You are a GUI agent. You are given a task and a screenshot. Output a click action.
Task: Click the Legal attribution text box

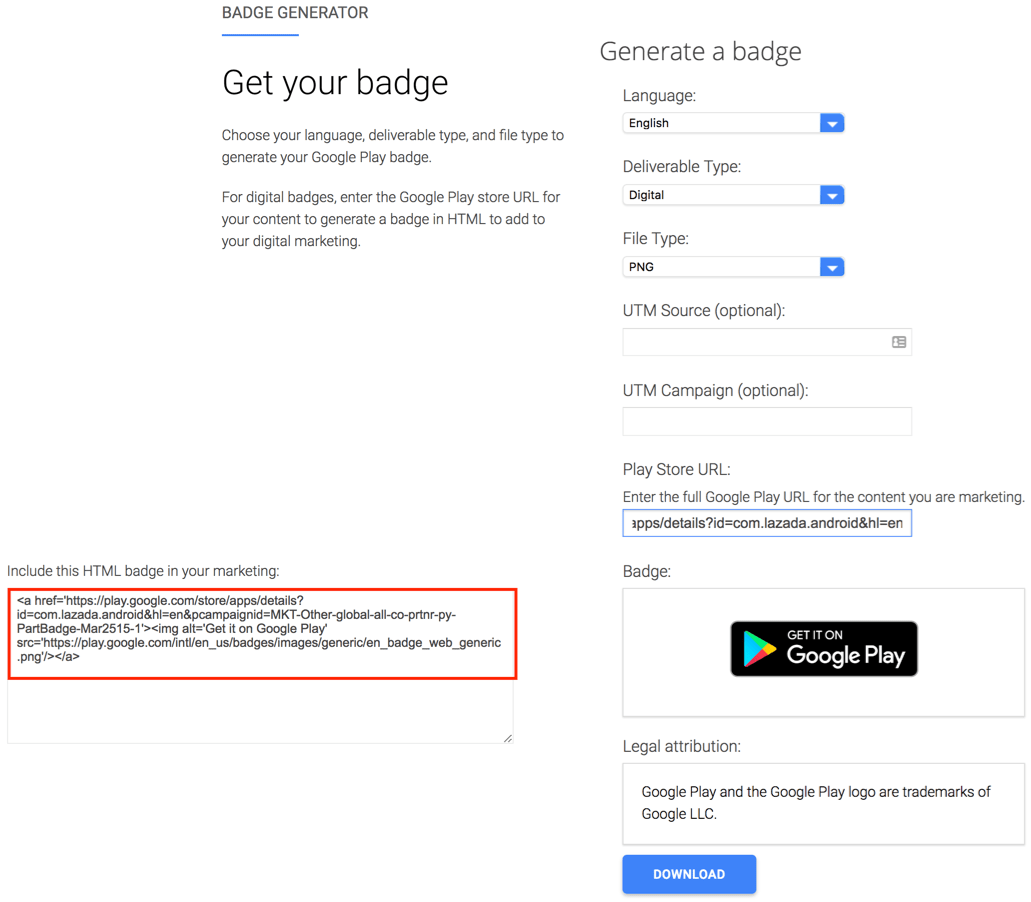tap(822, 803)
